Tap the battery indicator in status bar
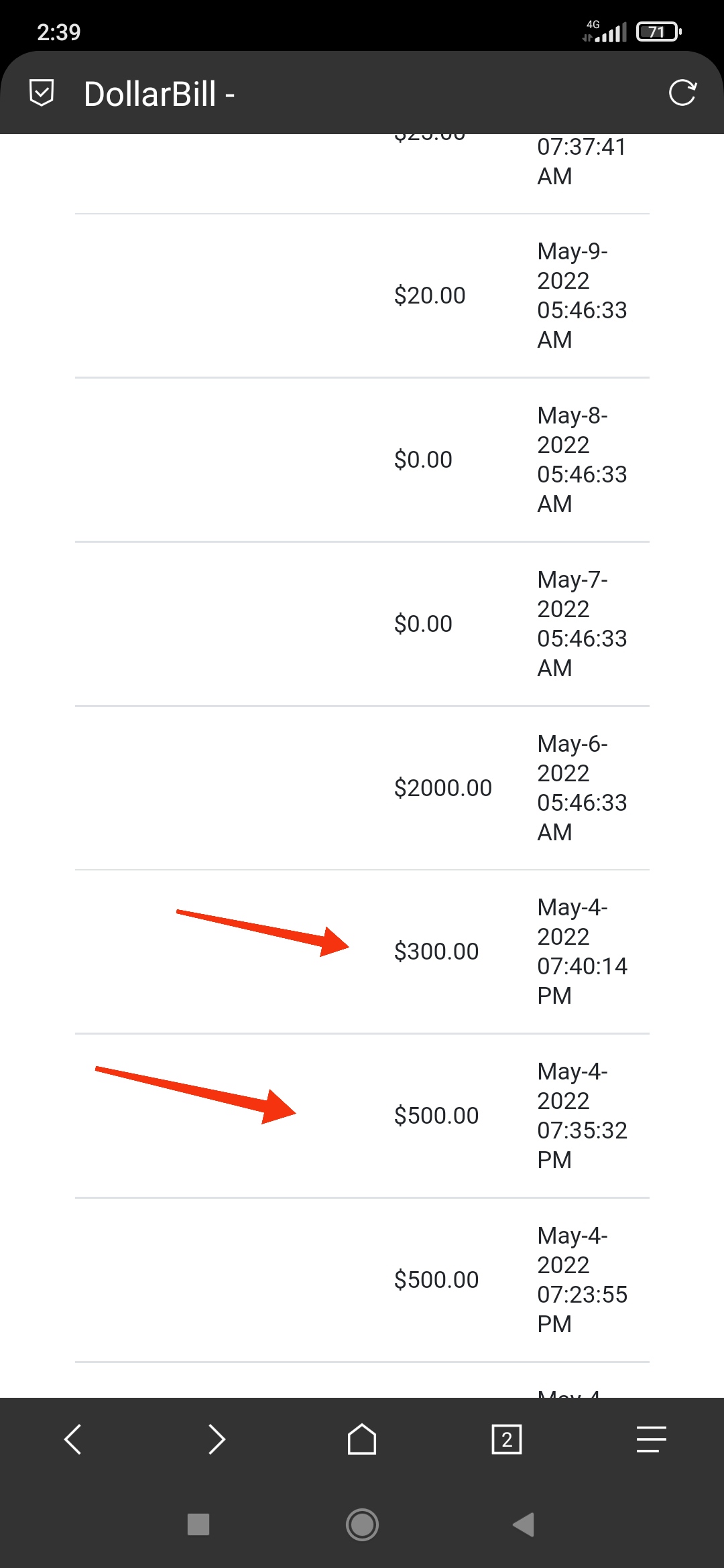Image resolution: width=724 pixels, height=1568 pixels. (658, 31)
